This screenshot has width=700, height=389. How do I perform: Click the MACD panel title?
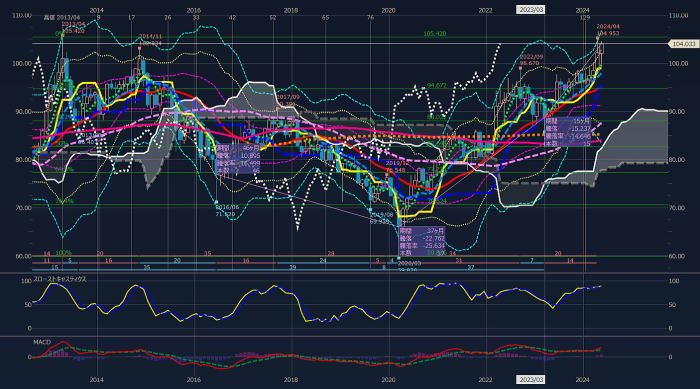tap(42, 342)
